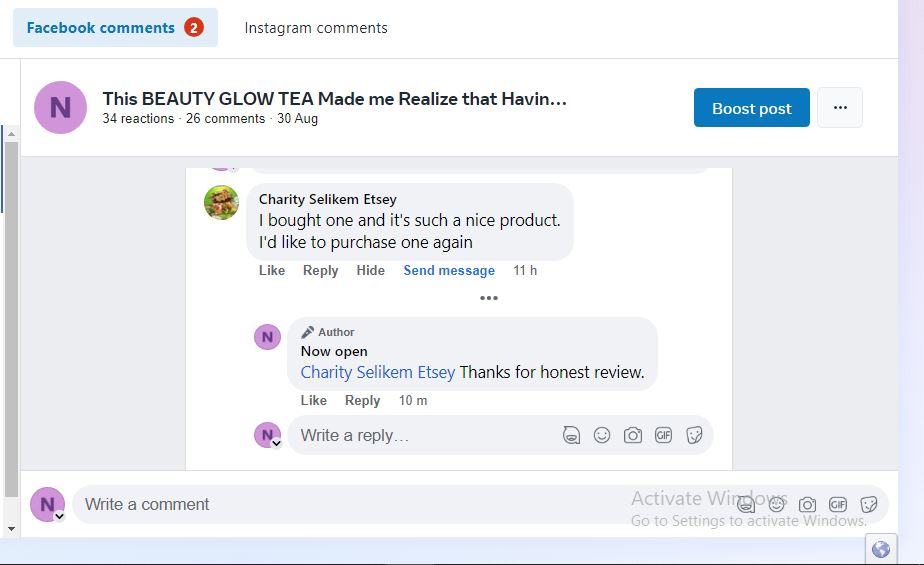Add a sticker in the bottom comment box
This screenshot has width=924, height=565.
(x=869, y=504)
